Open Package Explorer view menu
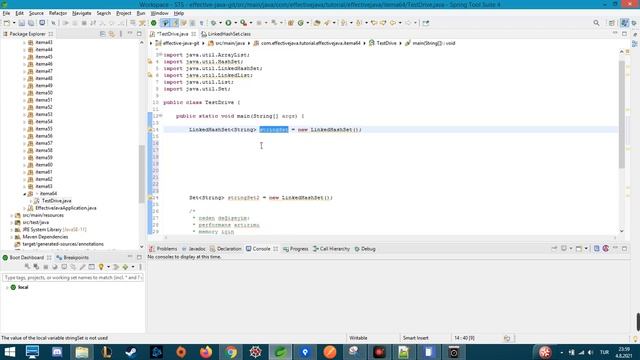 click(x=121, y=34)
